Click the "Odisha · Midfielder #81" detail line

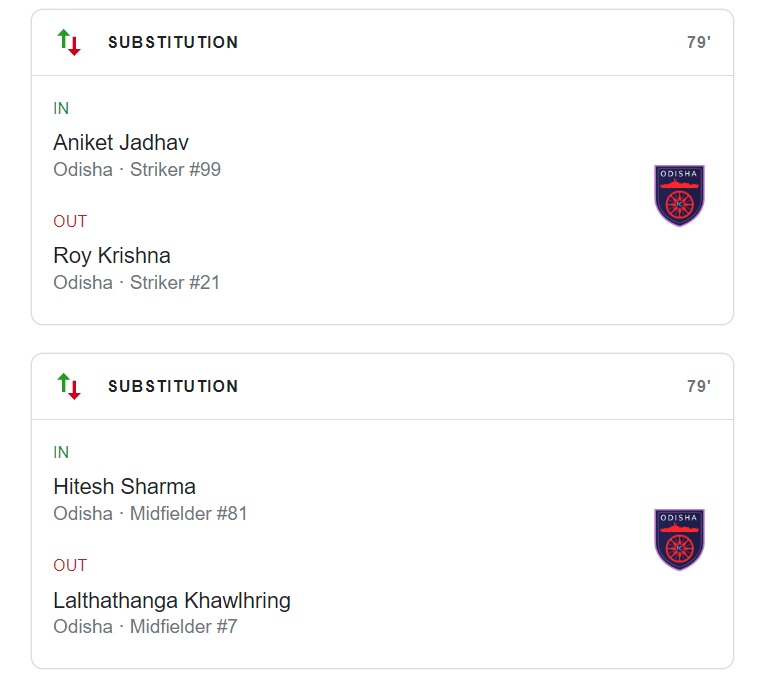pos(150,514)
